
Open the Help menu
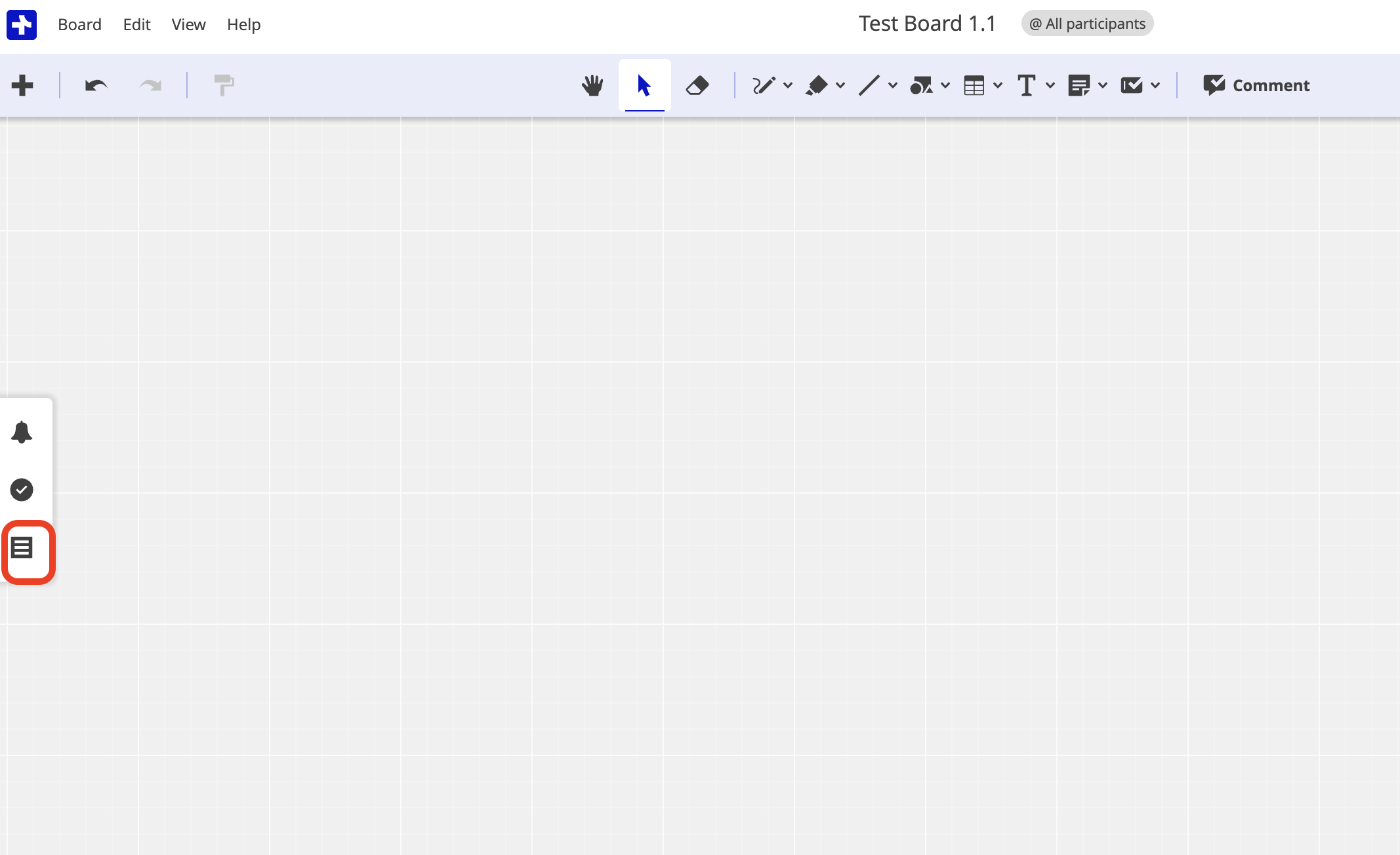243,25
